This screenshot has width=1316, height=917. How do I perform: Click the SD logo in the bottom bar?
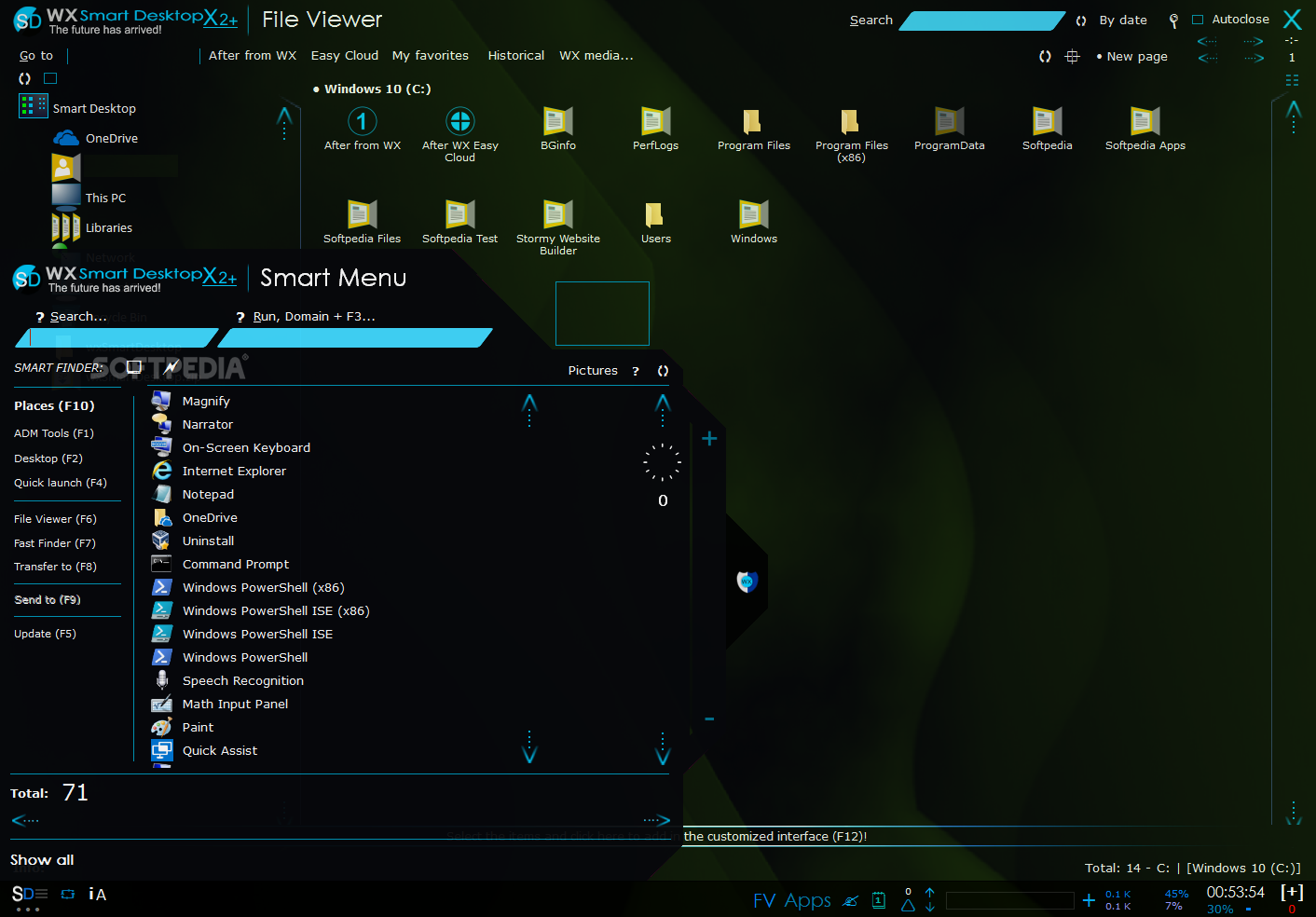tap(30, 895)
